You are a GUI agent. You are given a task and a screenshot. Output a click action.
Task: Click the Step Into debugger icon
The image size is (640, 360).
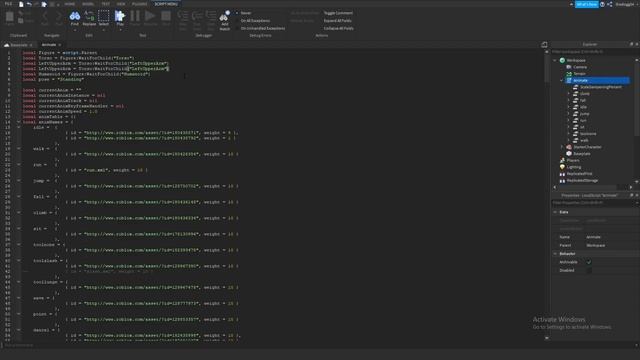tap(183, 16)
